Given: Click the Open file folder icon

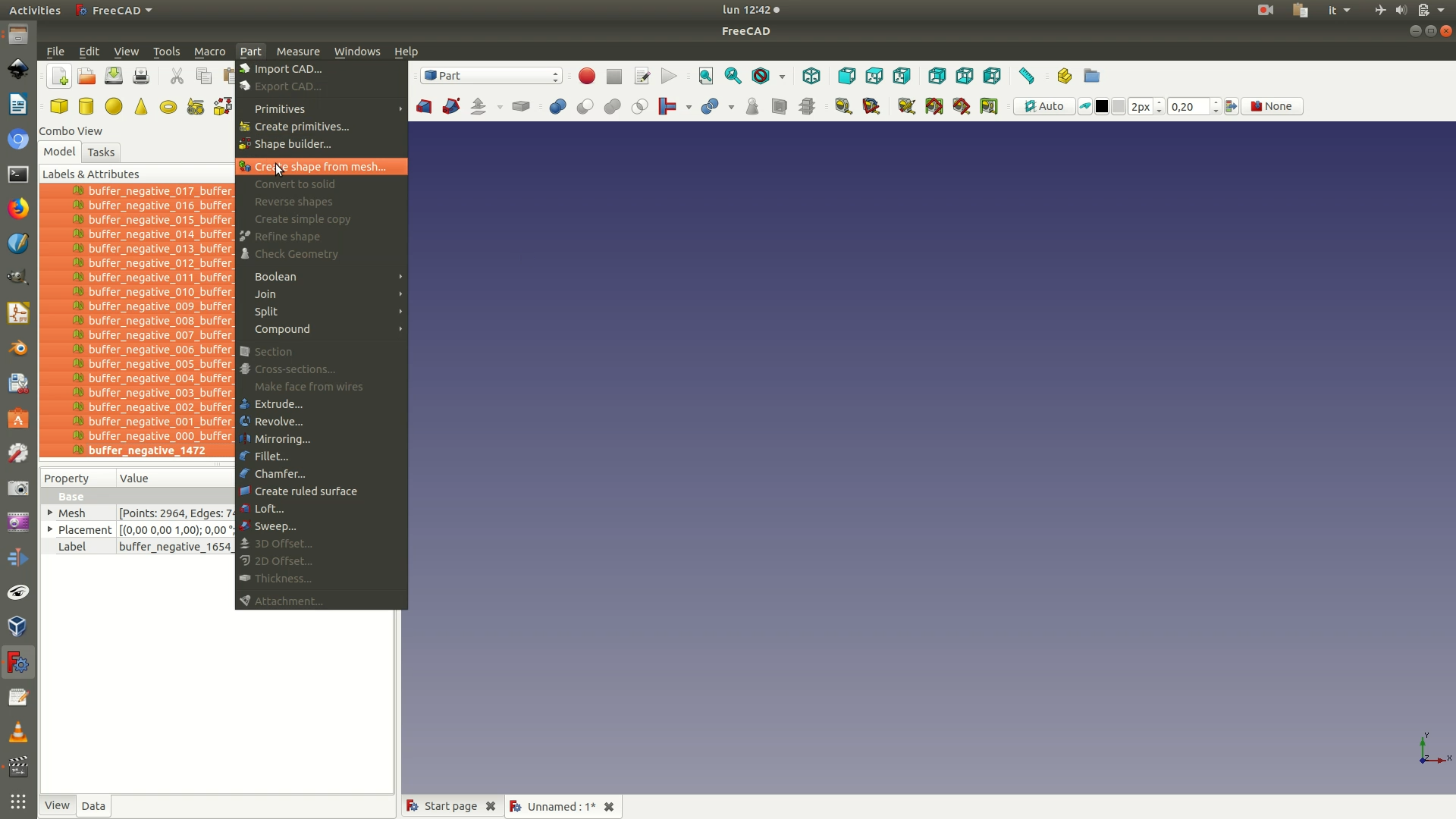Looking at the screenshot, I should click(86, 76).
